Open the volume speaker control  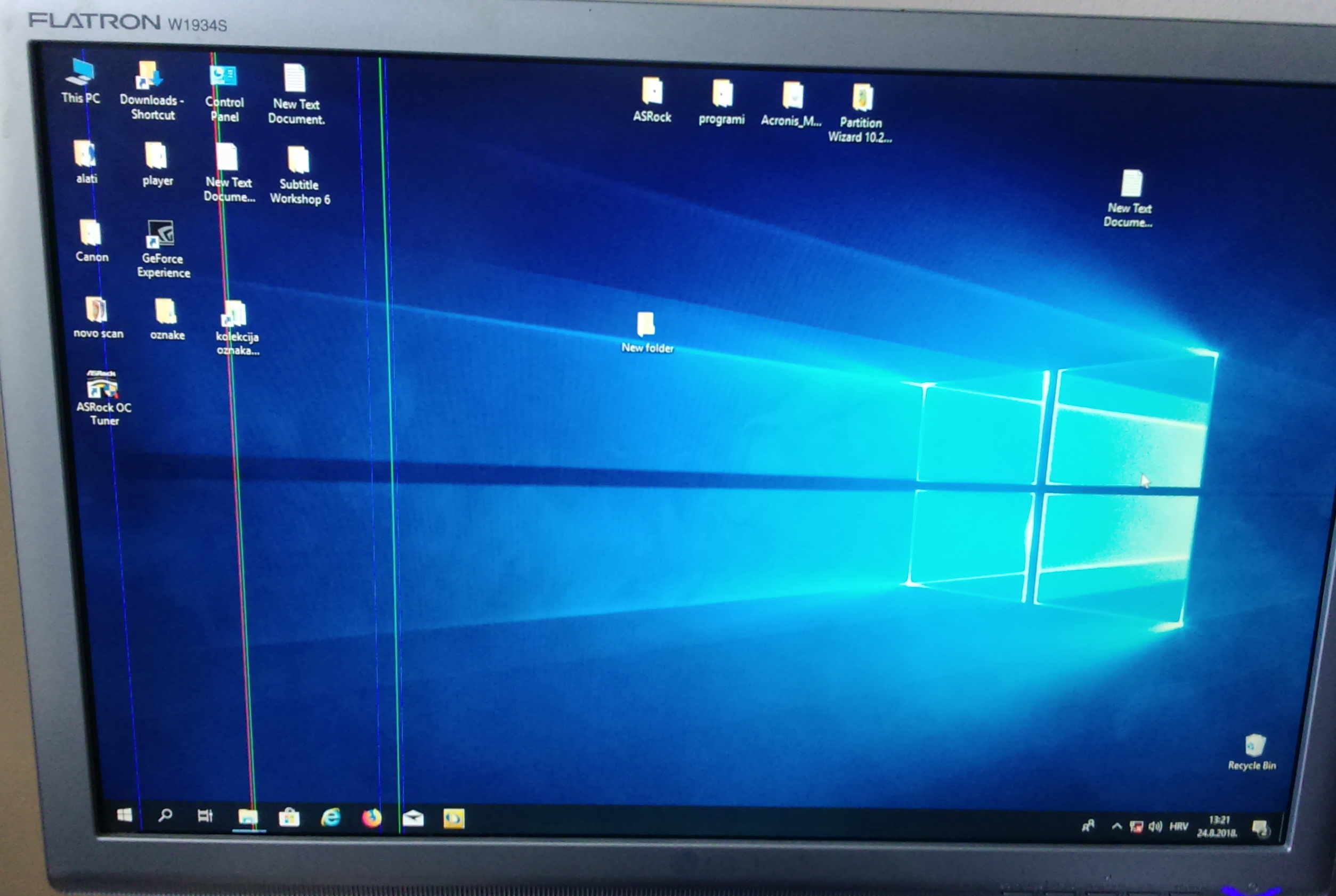tap(1155, 827)
